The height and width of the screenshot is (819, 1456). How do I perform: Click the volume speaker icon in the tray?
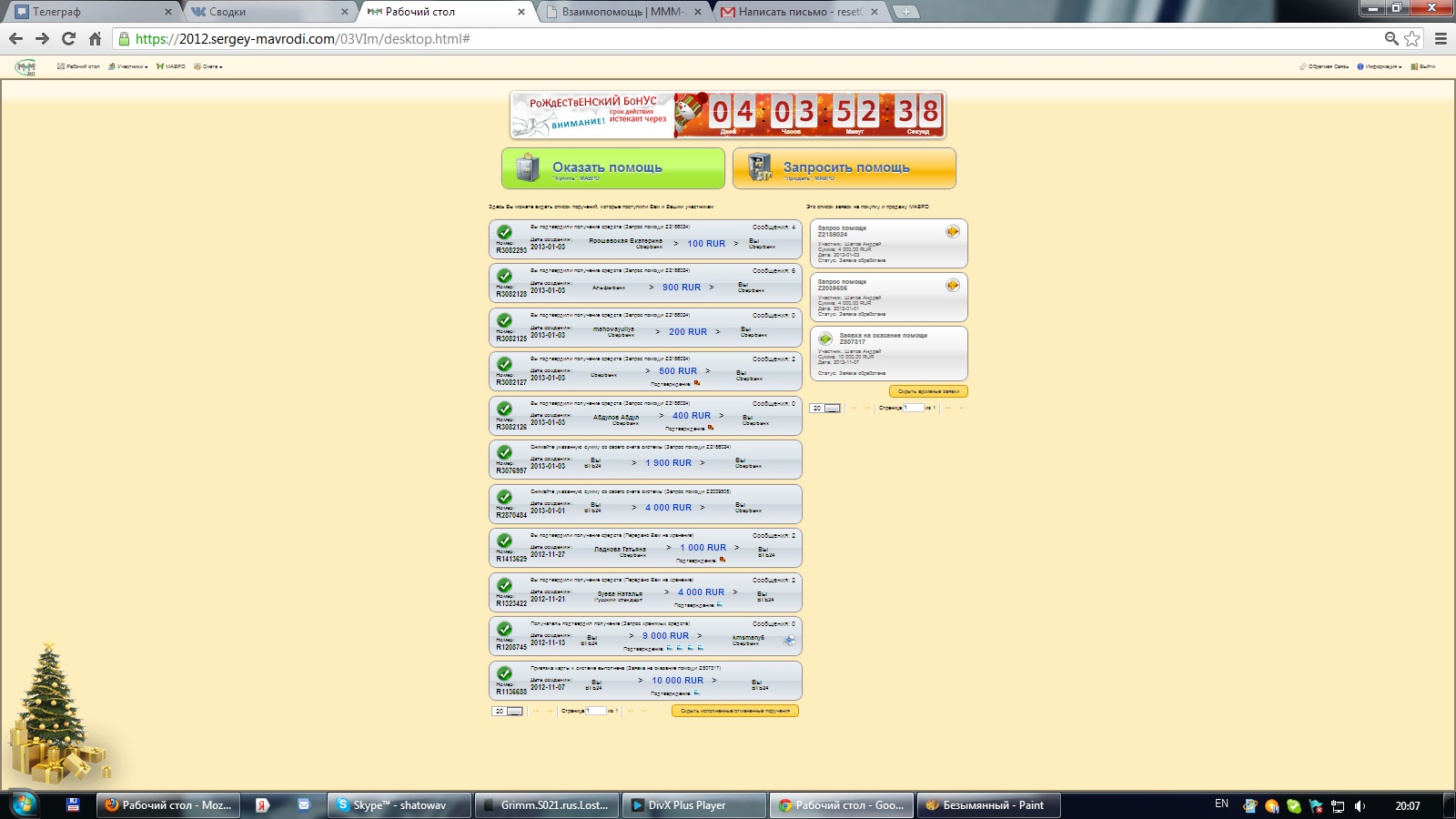point(1360,806)
